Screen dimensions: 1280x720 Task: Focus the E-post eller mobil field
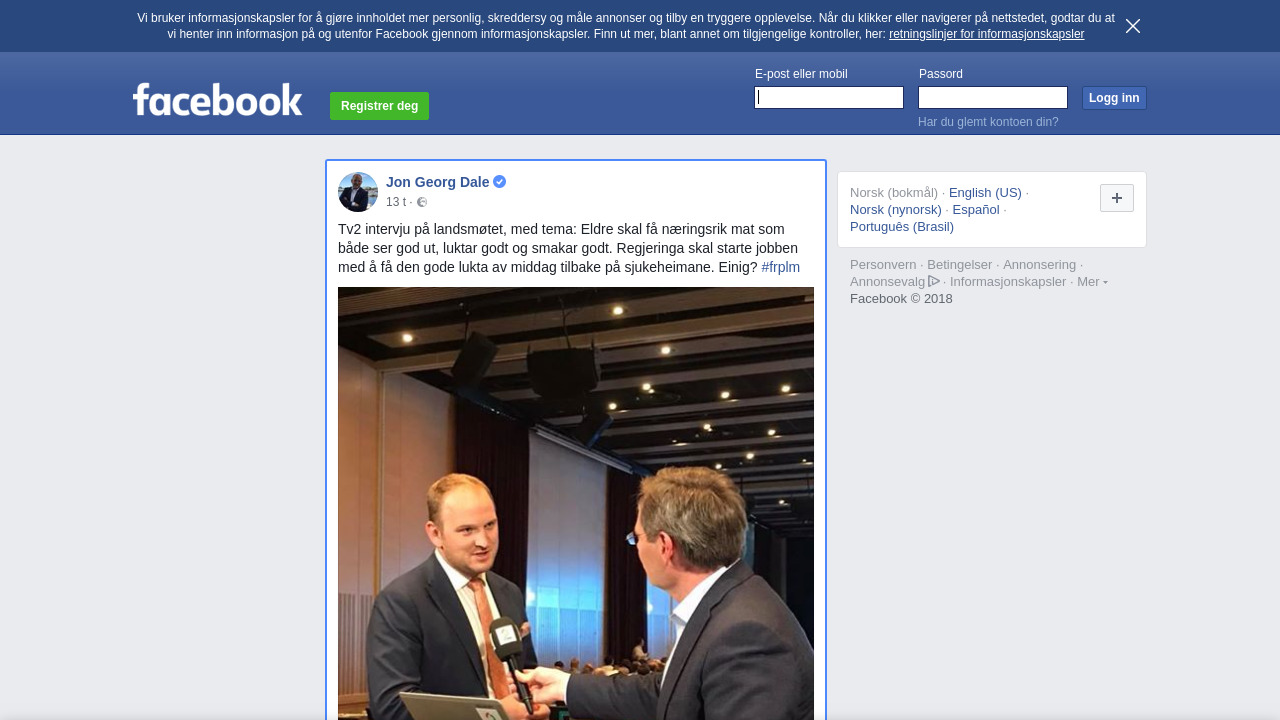pyautogui.click(x=829, y=97)
